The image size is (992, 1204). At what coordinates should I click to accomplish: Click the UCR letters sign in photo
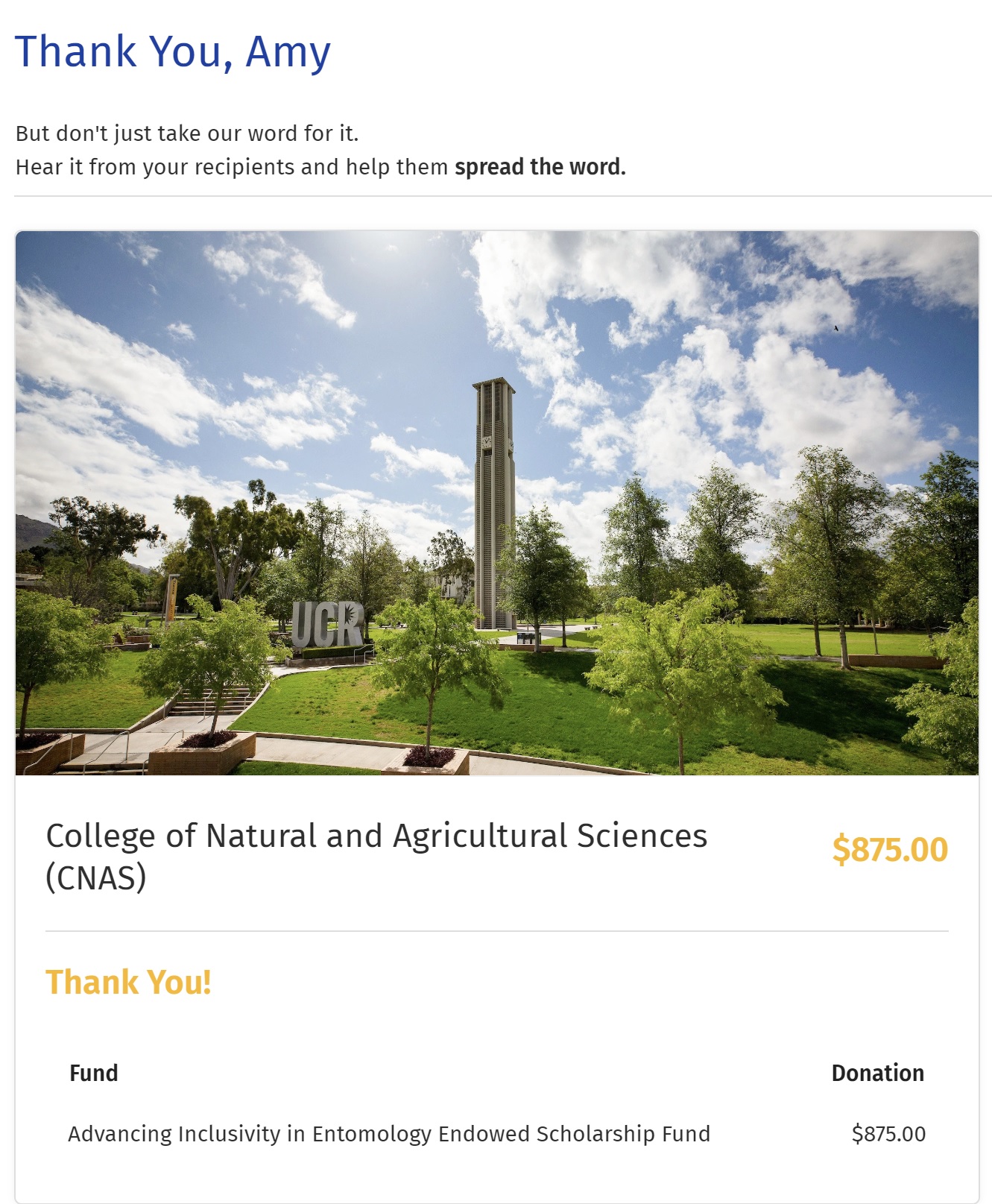pos(328,625)
